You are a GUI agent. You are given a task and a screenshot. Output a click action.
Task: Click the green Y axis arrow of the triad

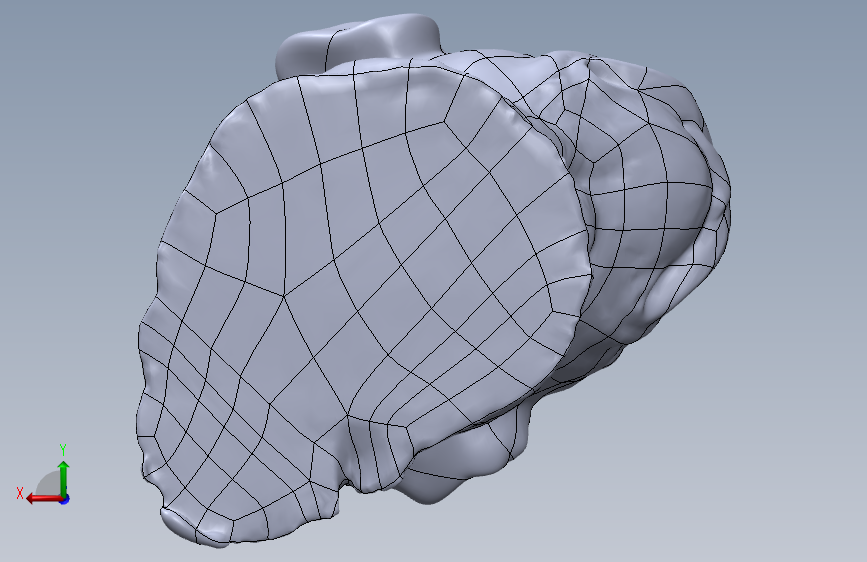pos(64,479)
